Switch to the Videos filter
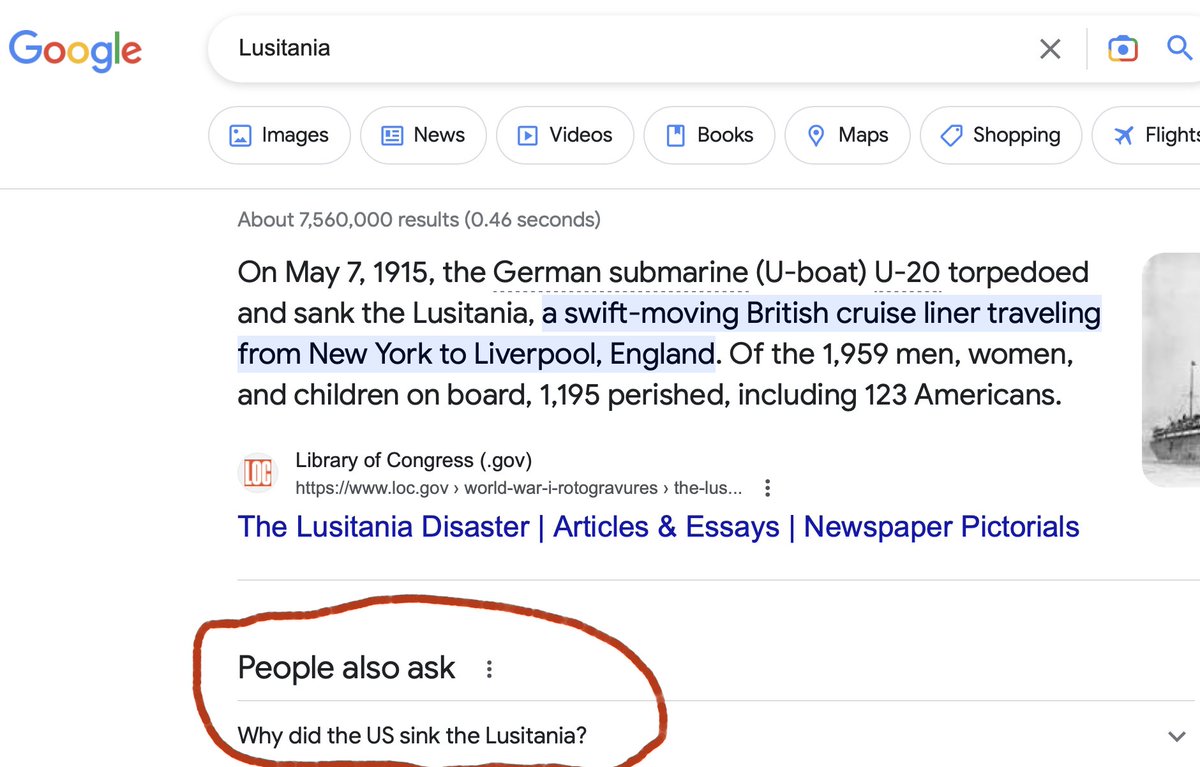 coord(565,135)
